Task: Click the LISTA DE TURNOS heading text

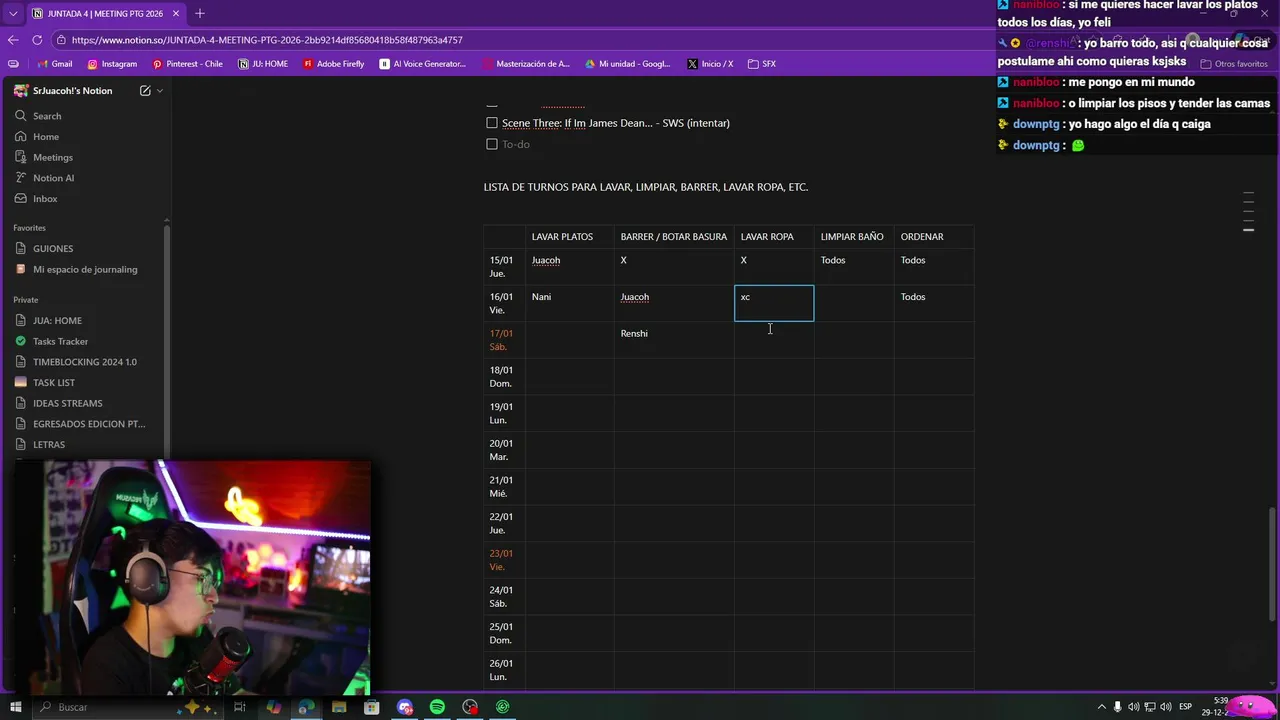Action: click(646, 187)
